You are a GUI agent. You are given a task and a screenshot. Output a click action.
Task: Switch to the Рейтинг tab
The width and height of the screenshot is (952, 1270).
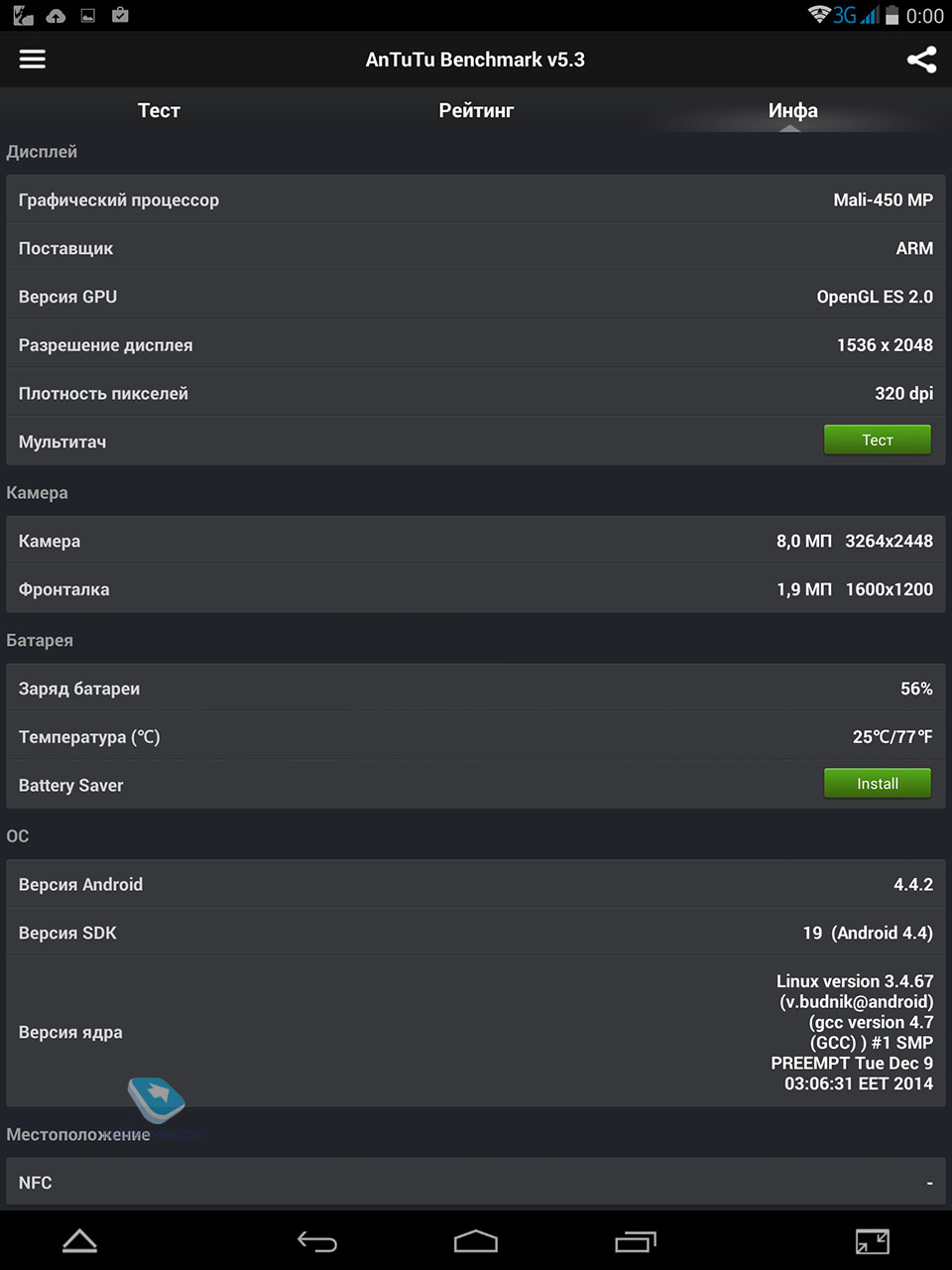click(476, 110)
